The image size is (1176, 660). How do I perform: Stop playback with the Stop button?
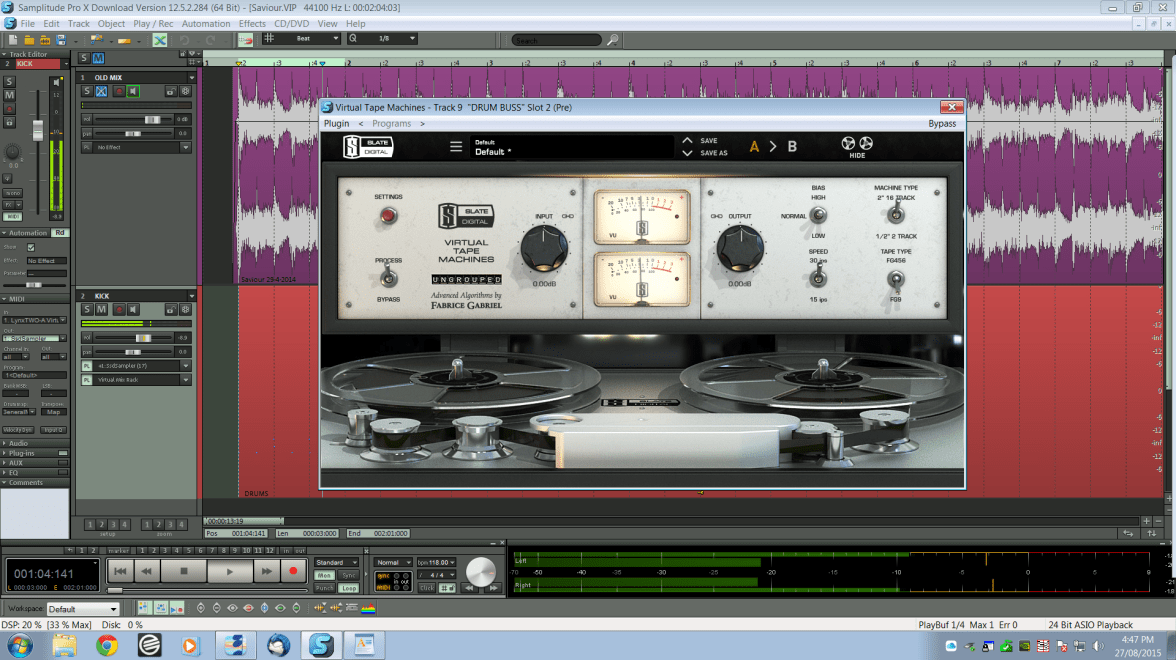[x=183, y=571]
